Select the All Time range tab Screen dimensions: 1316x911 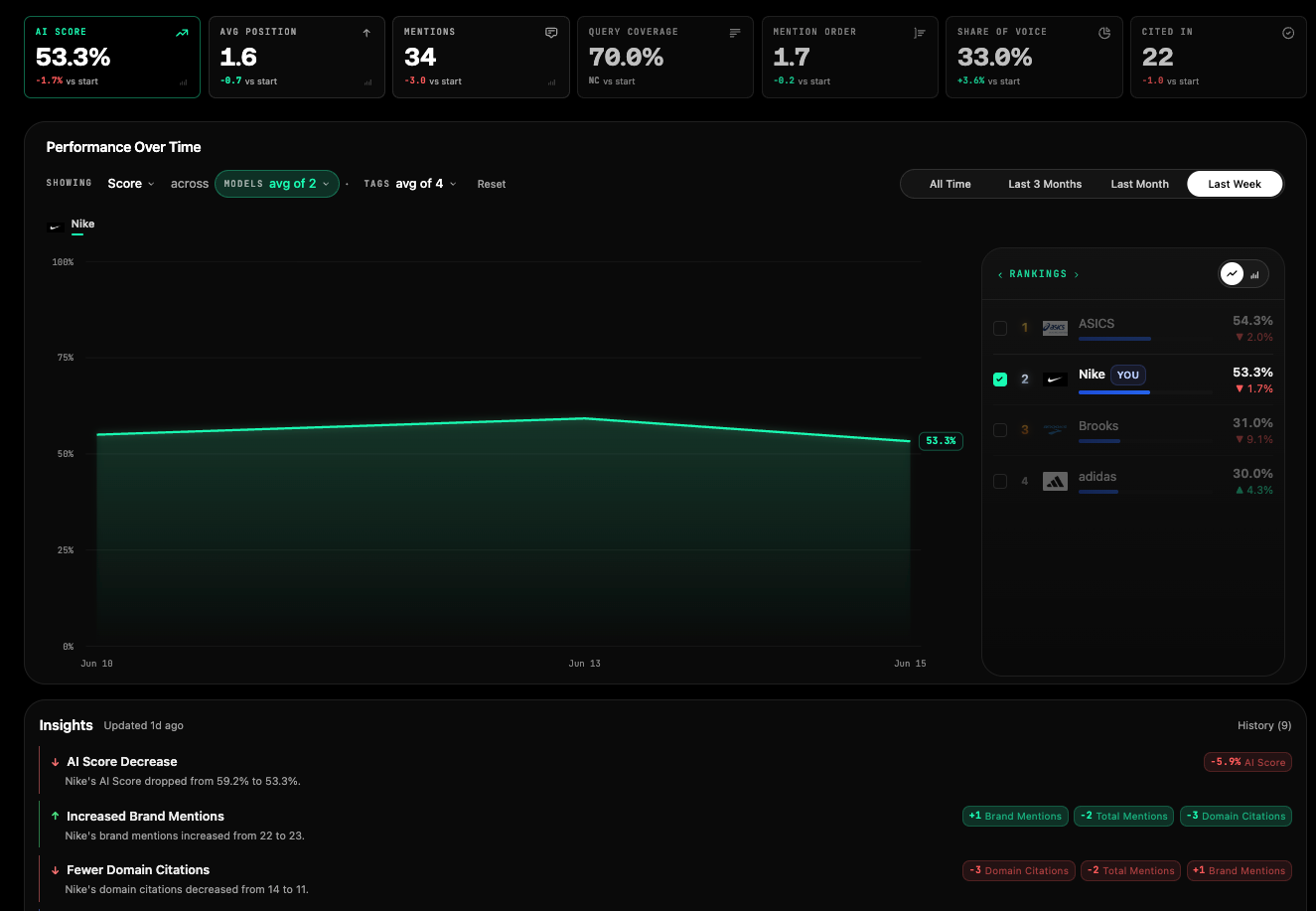pos(950,184)
